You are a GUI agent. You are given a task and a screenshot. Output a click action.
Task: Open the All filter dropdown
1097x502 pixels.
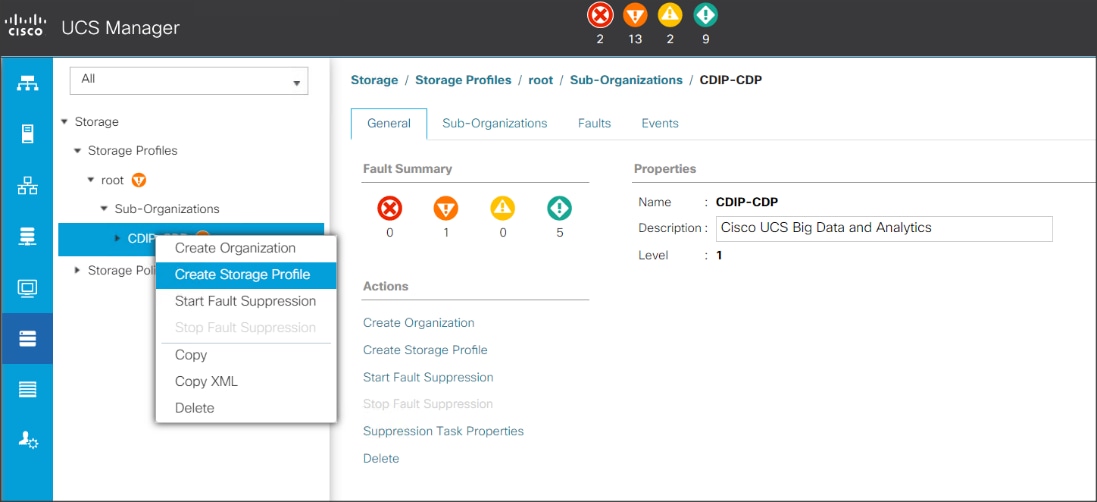click(189, 80)
